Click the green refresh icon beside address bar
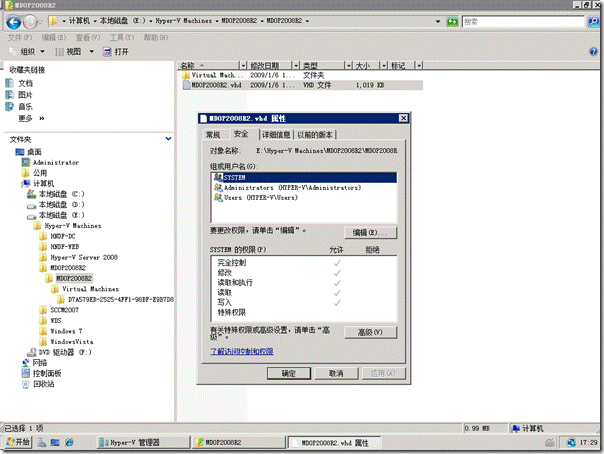Viewport: 604px width, 454px height. click(x=452, y=22)
